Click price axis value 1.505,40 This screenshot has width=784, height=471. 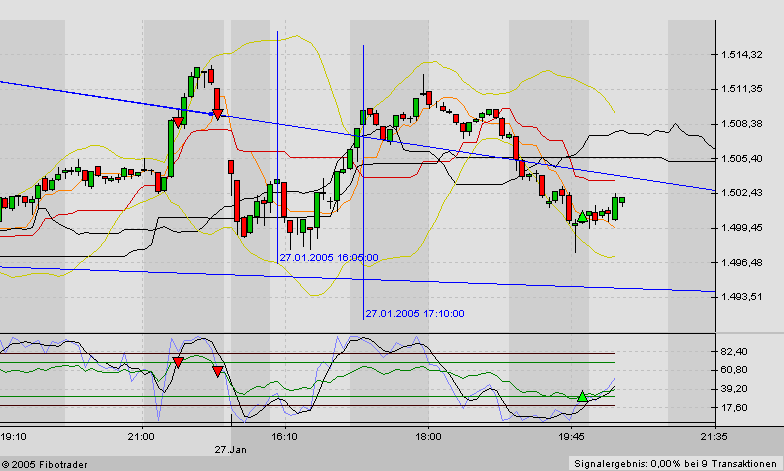742,158
